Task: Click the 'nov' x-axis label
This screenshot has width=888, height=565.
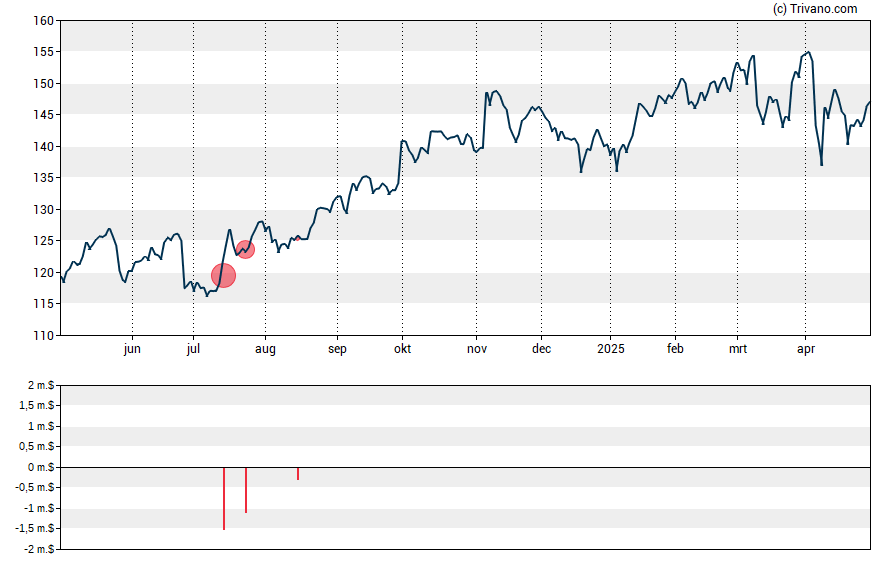Action: coord(477,349)
